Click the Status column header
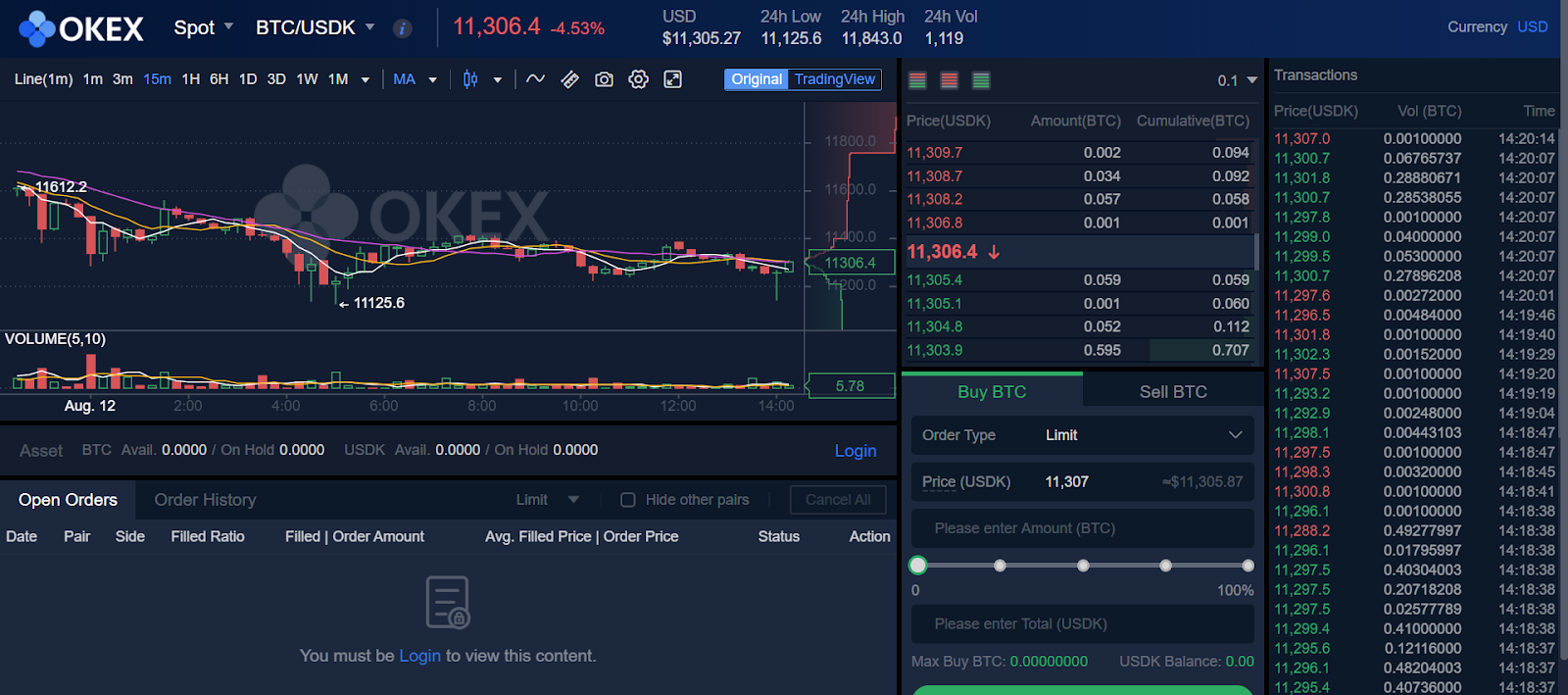 tap(778, 537)
